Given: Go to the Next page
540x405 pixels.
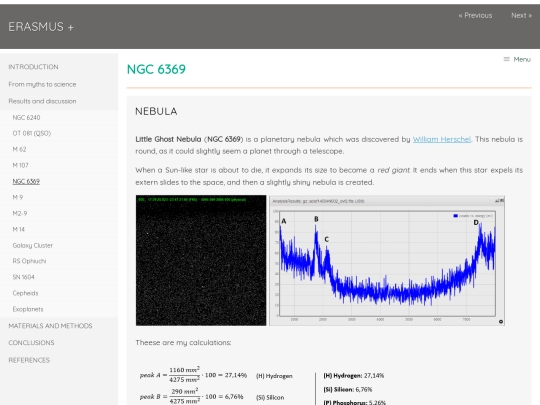Looking at the screenshot, I should click(521, 15).
